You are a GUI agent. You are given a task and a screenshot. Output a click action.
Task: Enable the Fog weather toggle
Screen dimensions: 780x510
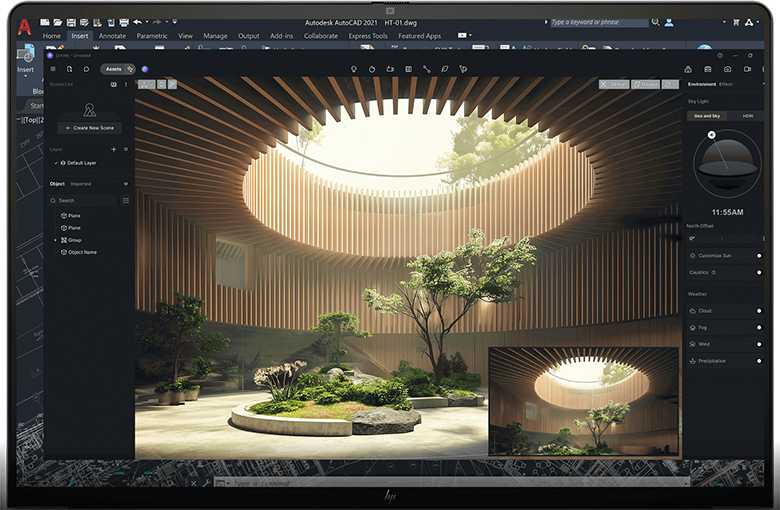pyautogui.click(x=758, y=328)
